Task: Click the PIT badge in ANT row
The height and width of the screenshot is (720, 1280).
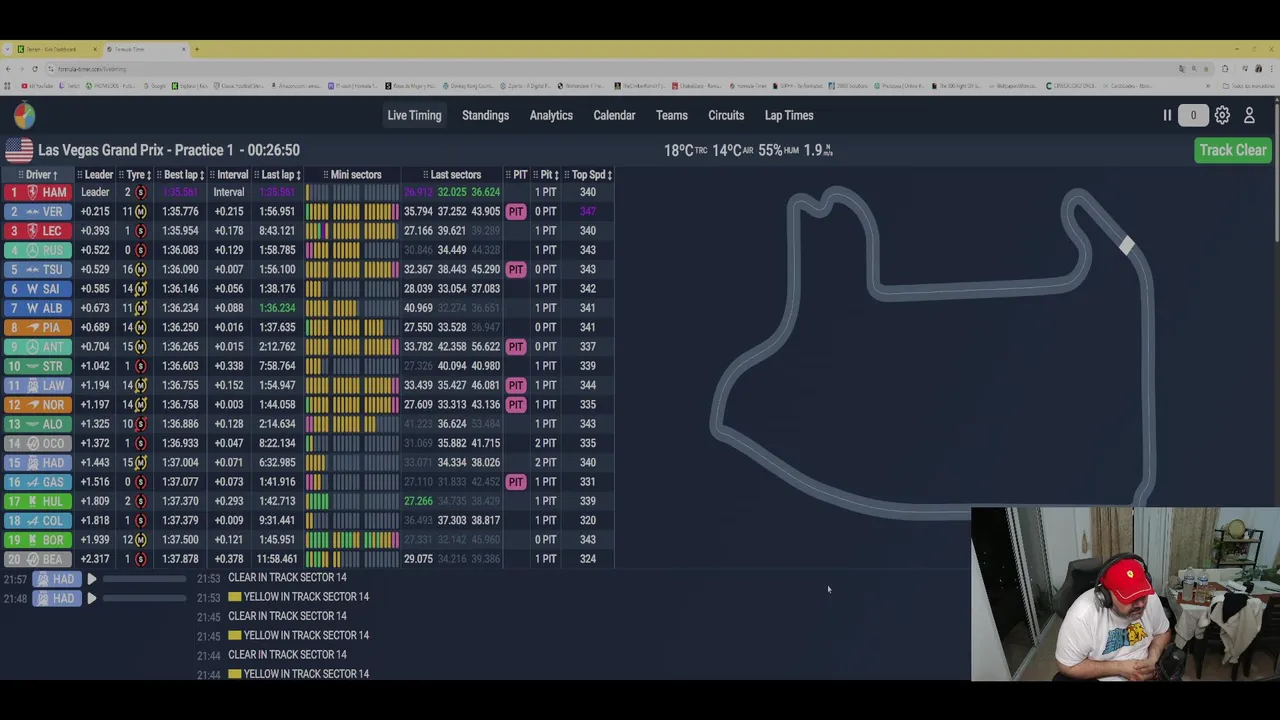Action: [516, 347]
